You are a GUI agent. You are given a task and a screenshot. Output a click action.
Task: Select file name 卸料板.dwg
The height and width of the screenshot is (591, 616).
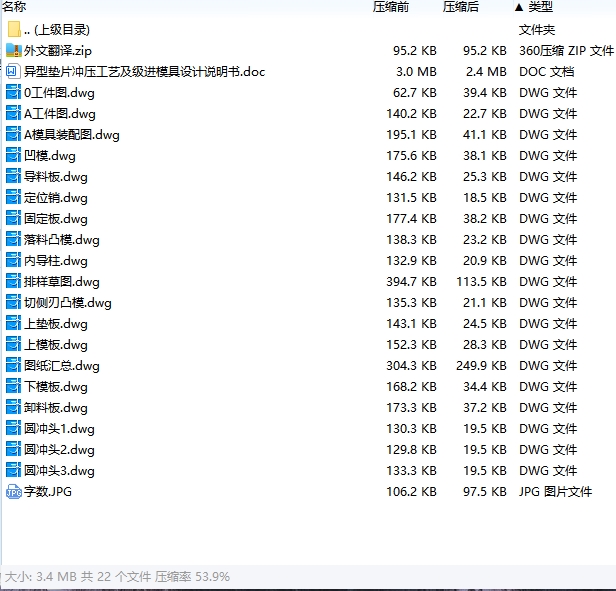tap(56, 408)
